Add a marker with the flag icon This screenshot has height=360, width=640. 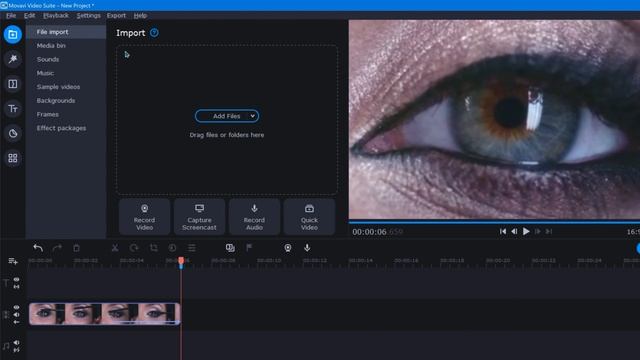pyautogui.click(x=249, y=248)
